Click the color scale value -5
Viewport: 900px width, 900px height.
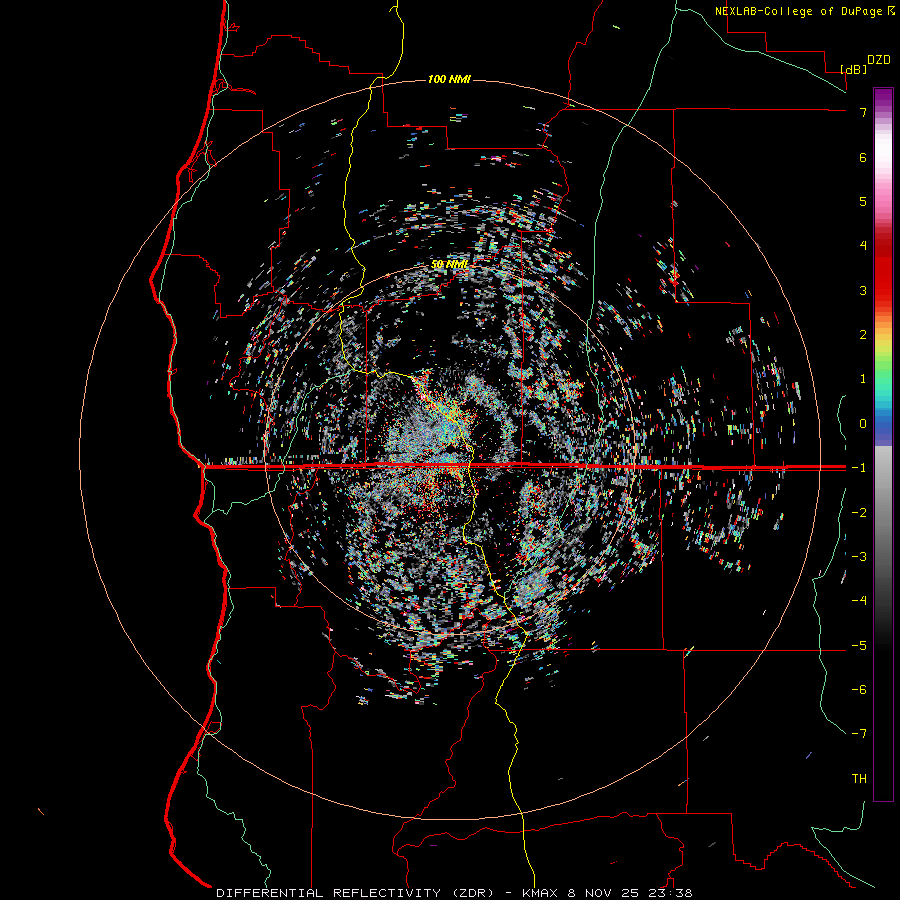pyautogui.click(x=859, y=646)
